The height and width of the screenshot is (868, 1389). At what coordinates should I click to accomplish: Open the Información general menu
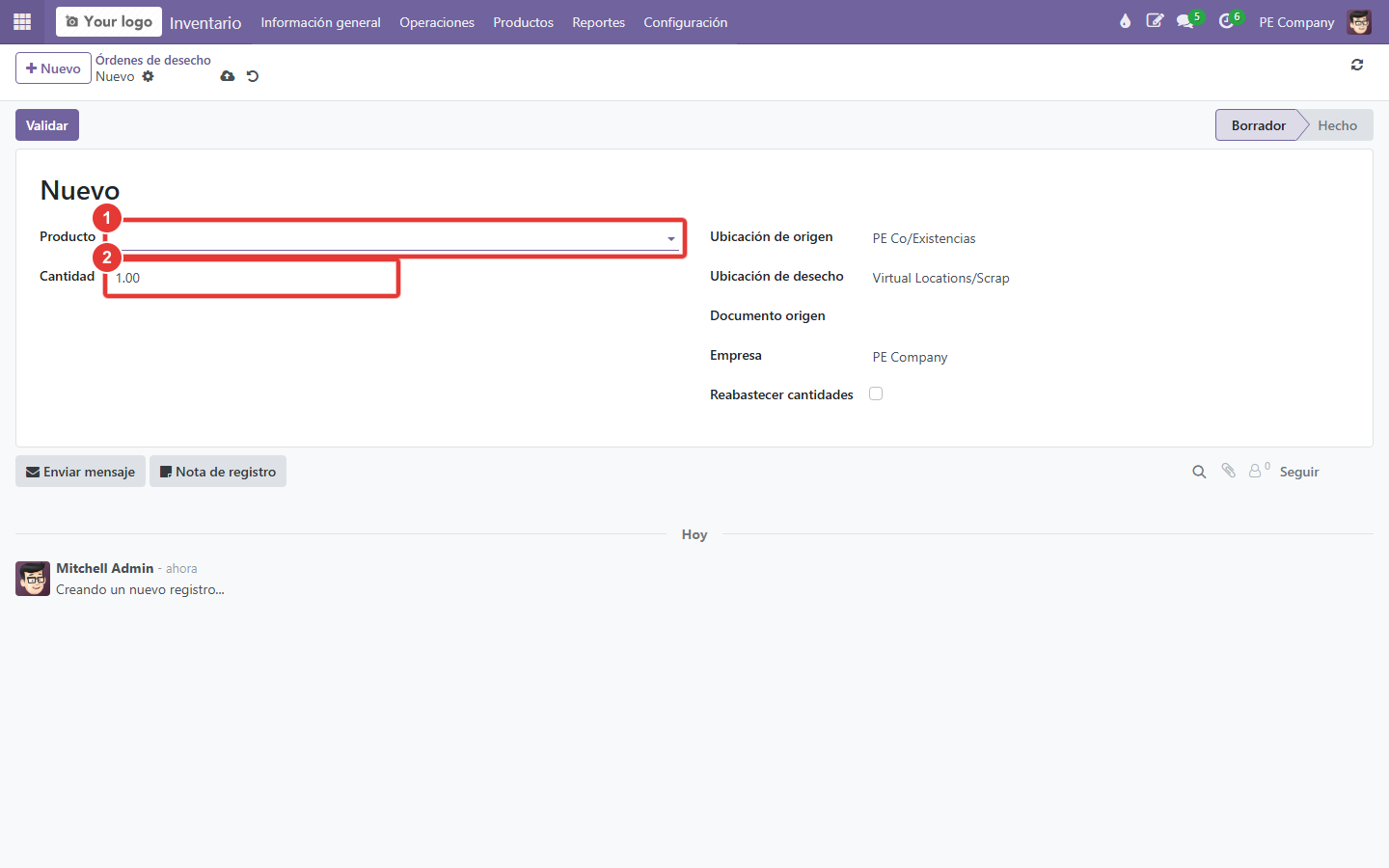click(320, 22)
